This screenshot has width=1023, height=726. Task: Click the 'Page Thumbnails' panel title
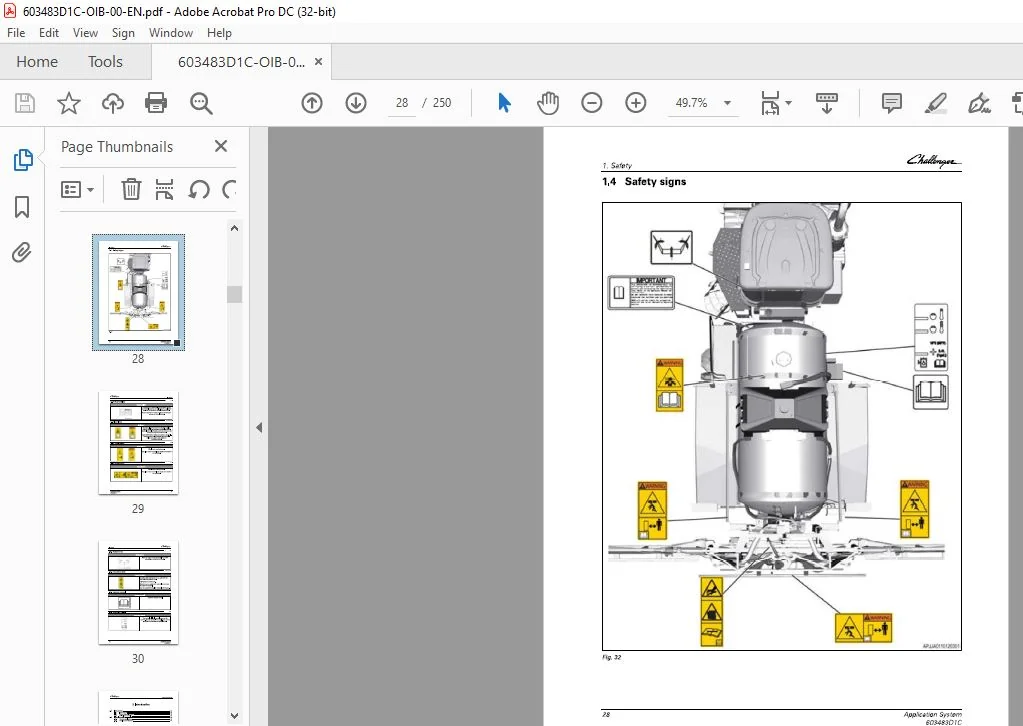coord(117,147)
